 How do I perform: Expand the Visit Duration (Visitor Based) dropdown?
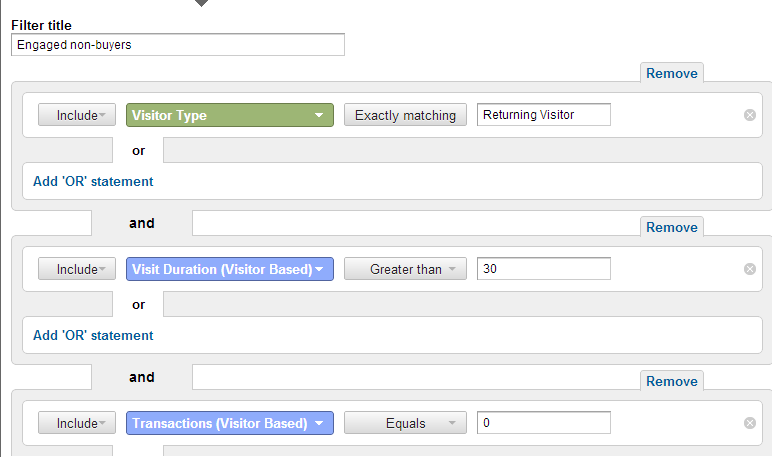coord(230,269)
